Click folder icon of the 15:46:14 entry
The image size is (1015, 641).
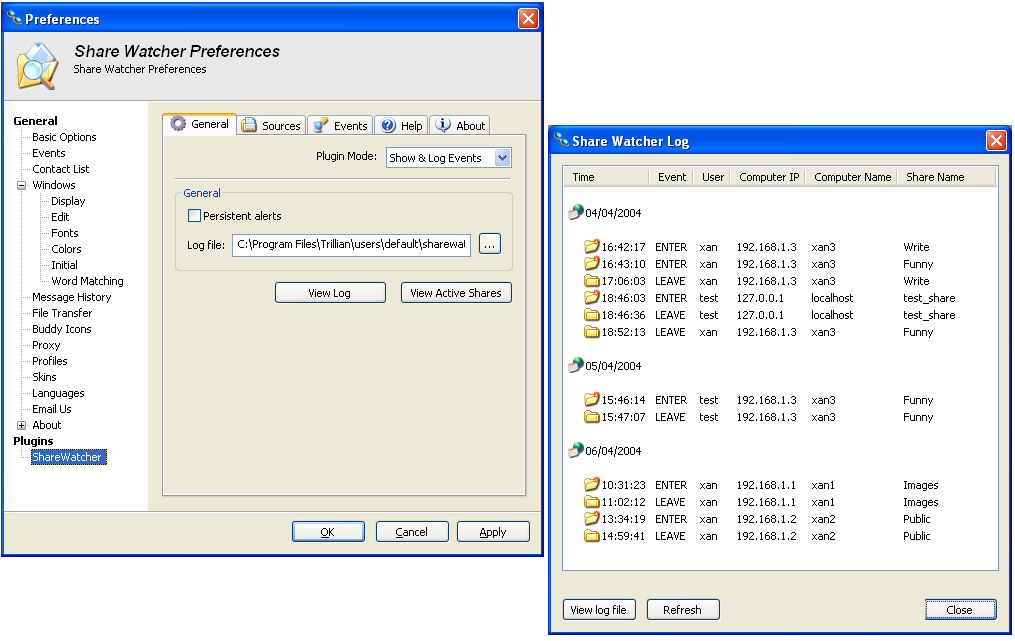click(591, 399)
